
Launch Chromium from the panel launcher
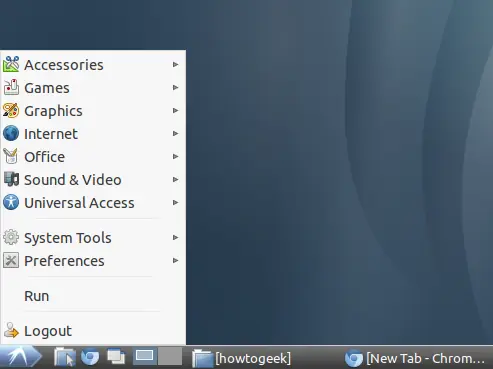pos(90,357)
